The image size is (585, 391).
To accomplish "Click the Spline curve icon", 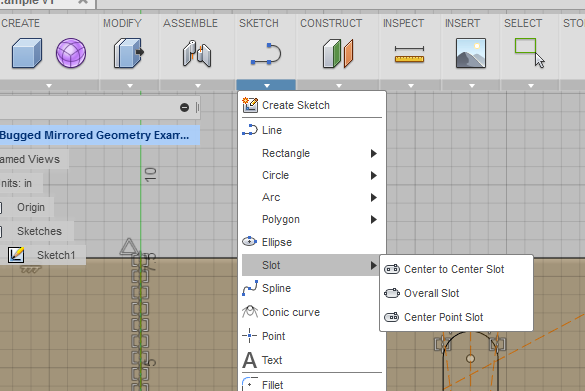I will [250, 288].
